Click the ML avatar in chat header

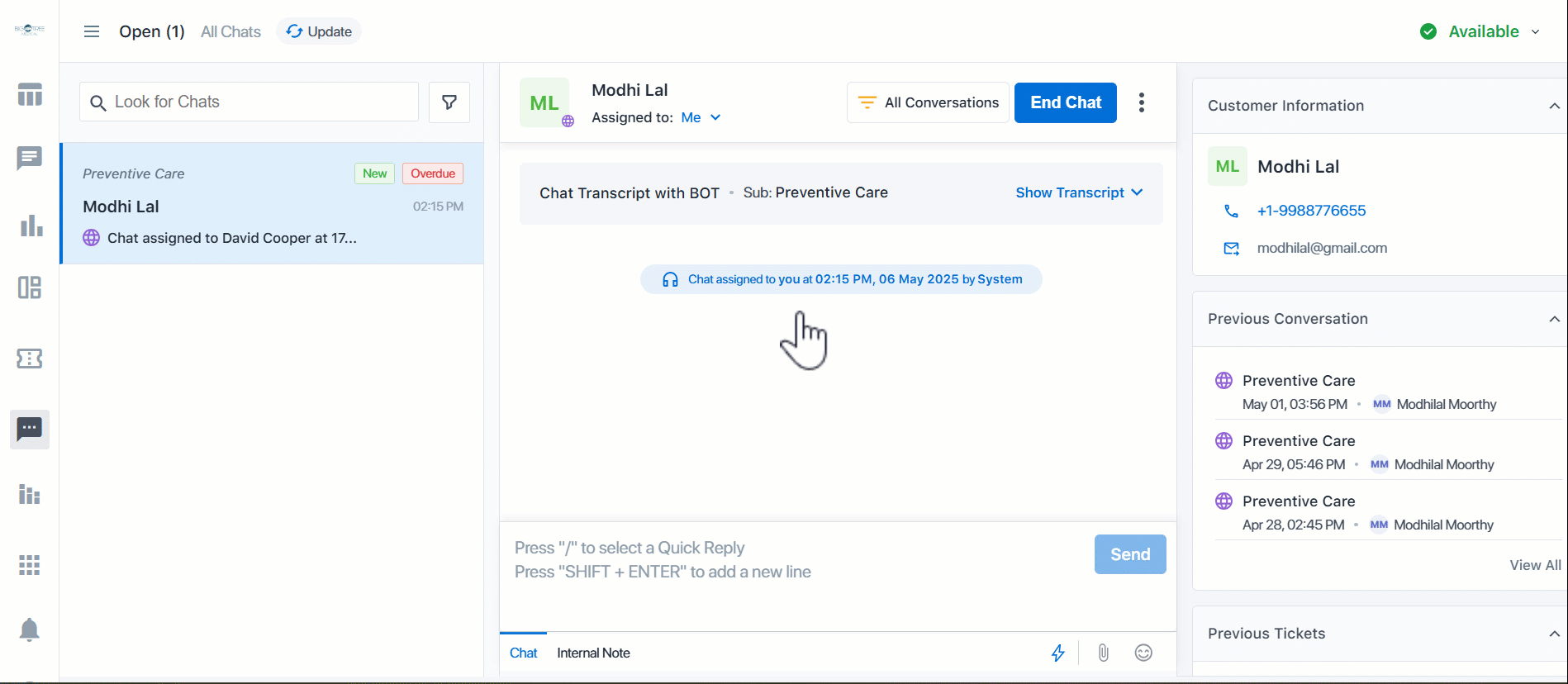pyautogui.click(x=544, y=102)
